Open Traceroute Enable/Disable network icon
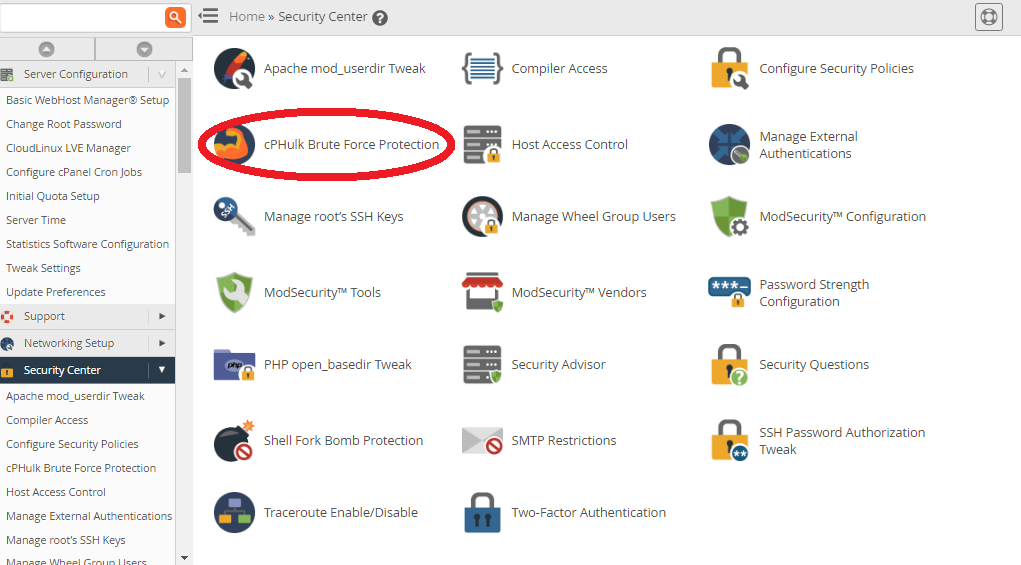This screenshot has width=1021, height=565. (234, 512)
